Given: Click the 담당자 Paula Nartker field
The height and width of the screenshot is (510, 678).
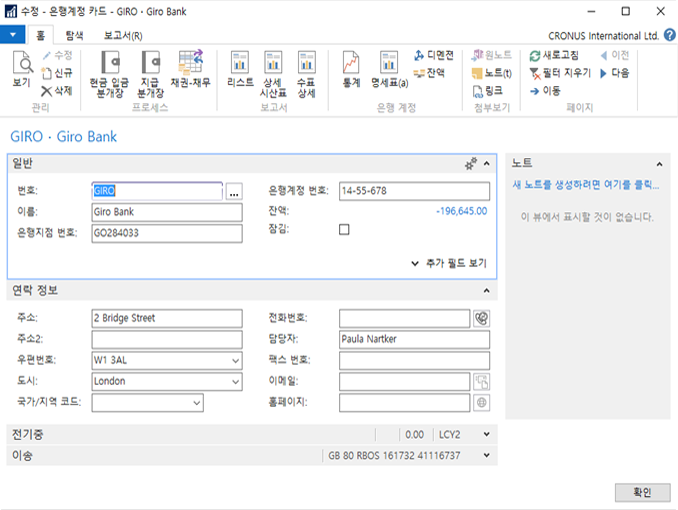Looking at the screenshot, I should (x=414, y=340).
